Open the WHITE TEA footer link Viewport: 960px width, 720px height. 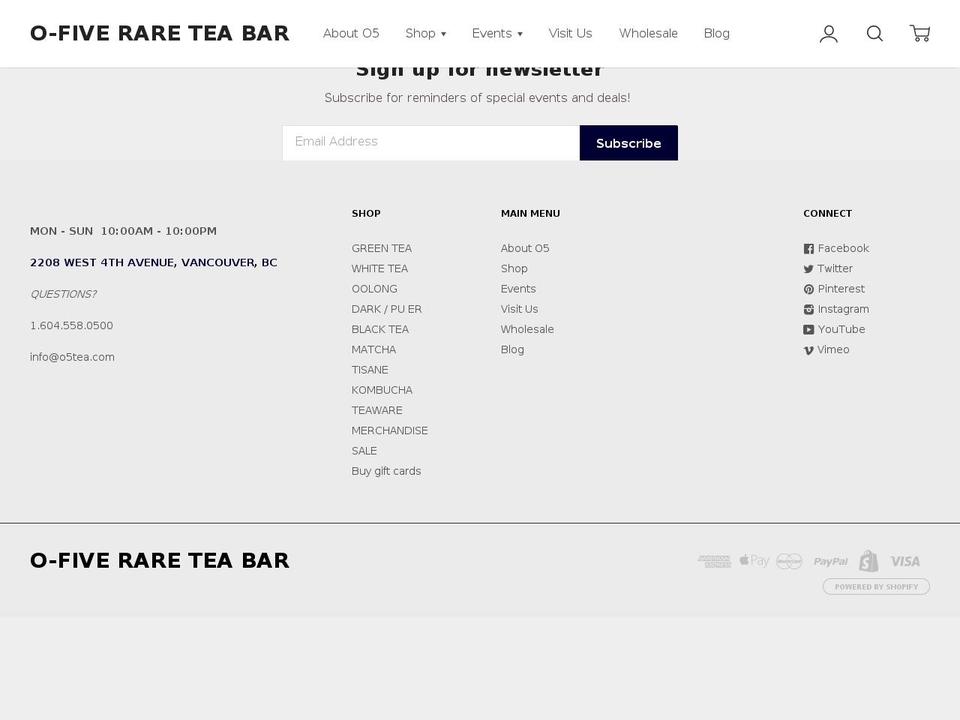pos(380,269)
